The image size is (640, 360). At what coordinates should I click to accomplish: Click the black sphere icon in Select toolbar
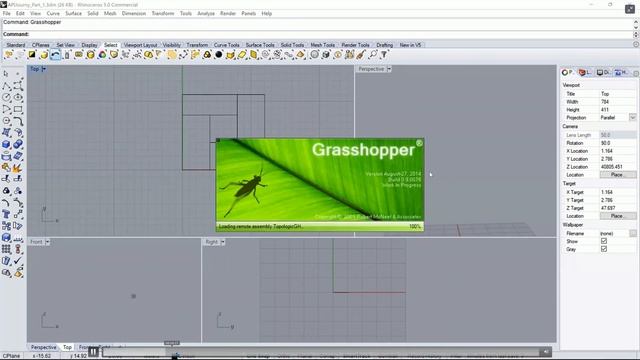click(219, 55)
